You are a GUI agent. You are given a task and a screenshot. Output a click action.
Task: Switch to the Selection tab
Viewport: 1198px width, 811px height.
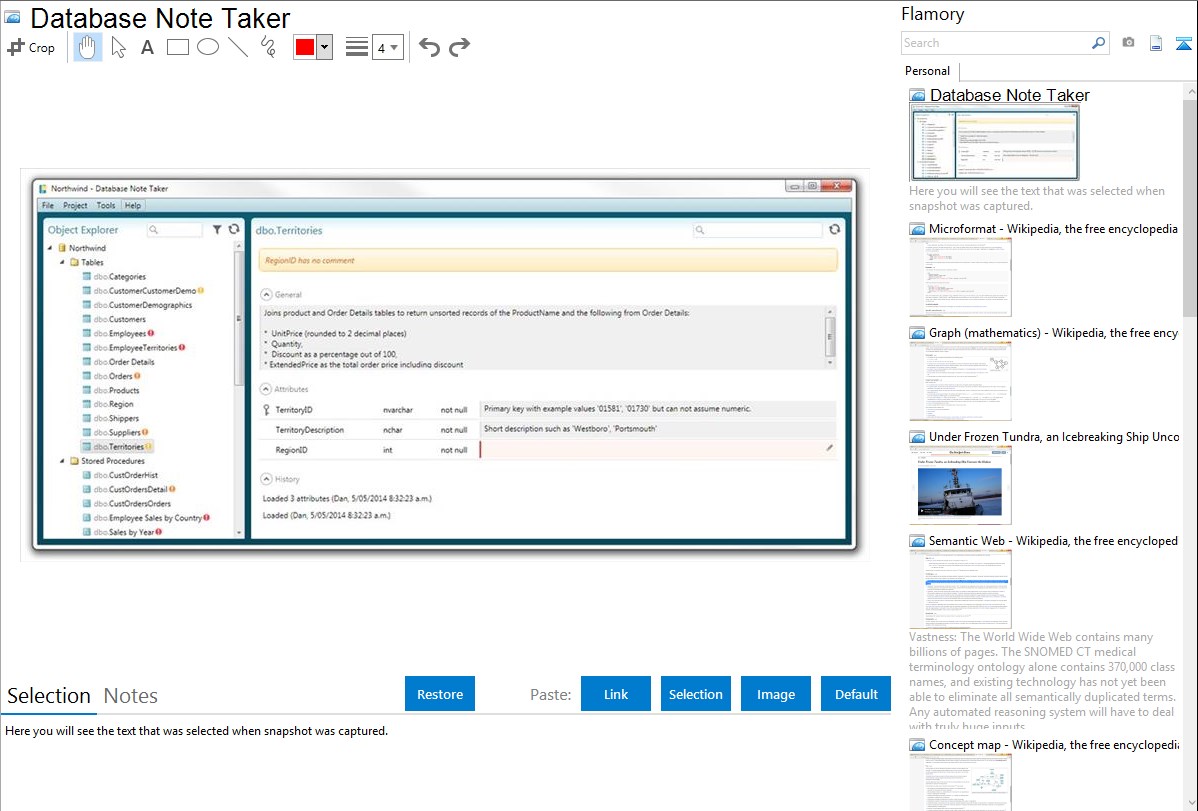(x=49, y=696)
